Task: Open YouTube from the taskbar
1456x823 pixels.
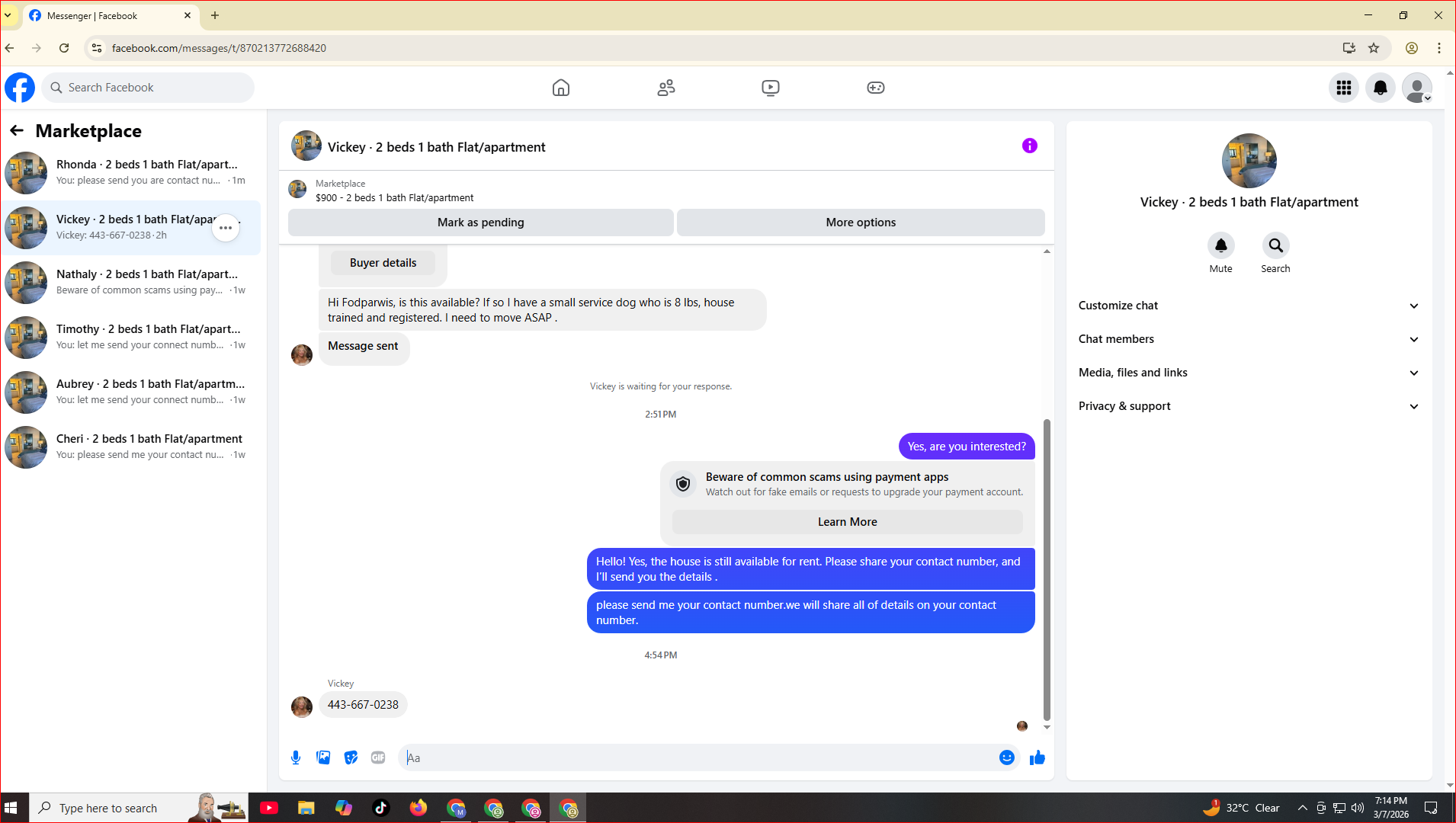Action: coord(269,808)
